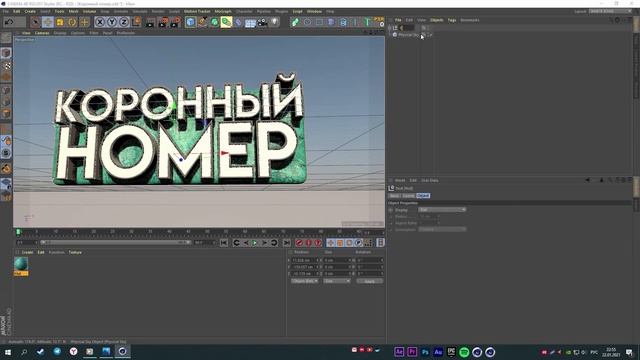
Task: Click the timeline preview range slider bar
Action: [x=116, y=242]
